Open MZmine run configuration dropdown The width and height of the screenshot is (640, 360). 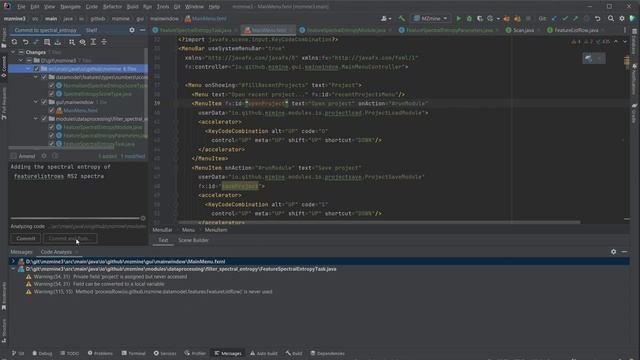pyautogui.click(x=431, y=18)
